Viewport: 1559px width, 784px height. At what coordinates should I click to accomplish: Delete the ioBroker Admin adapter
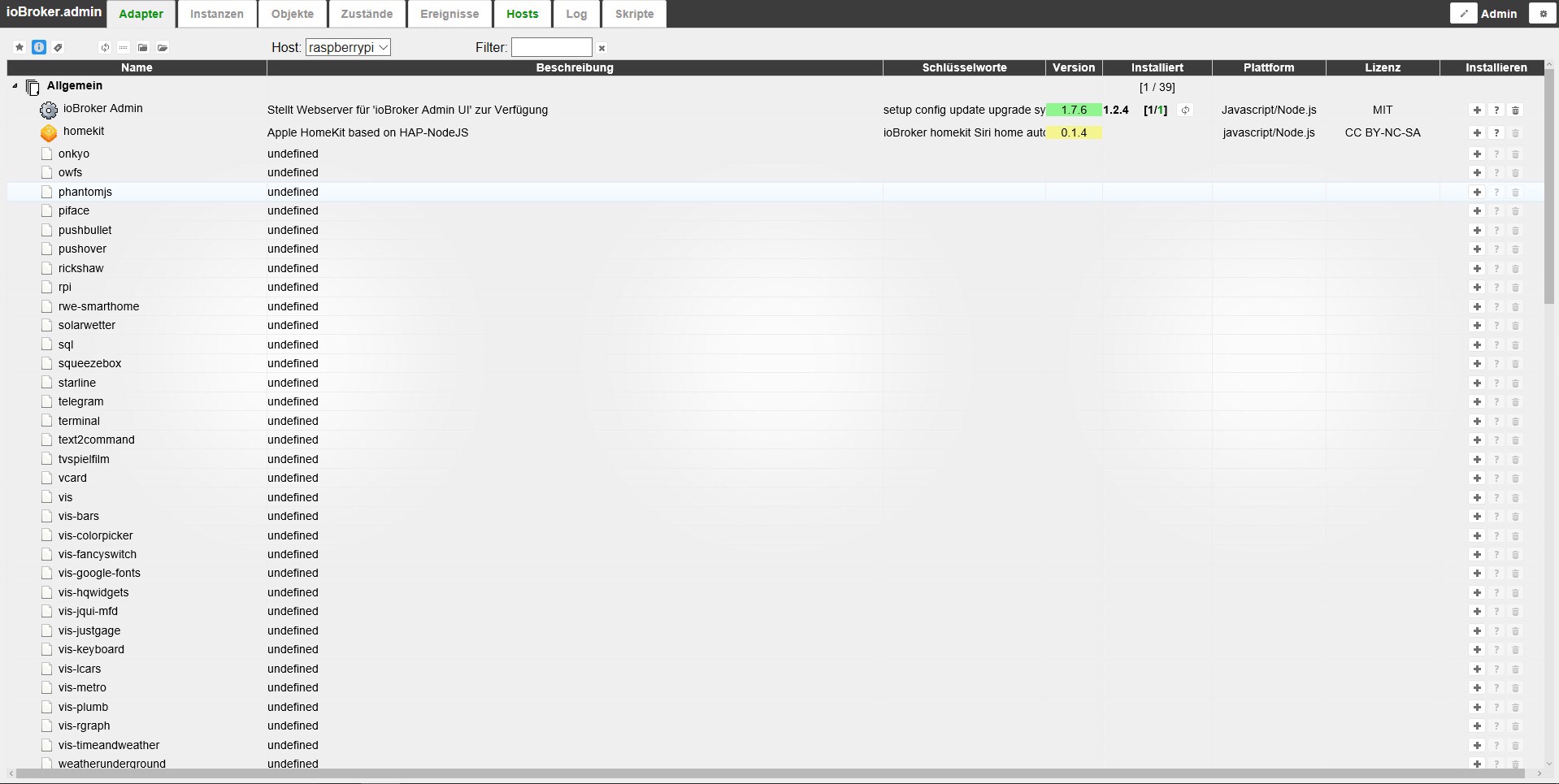1515,110
